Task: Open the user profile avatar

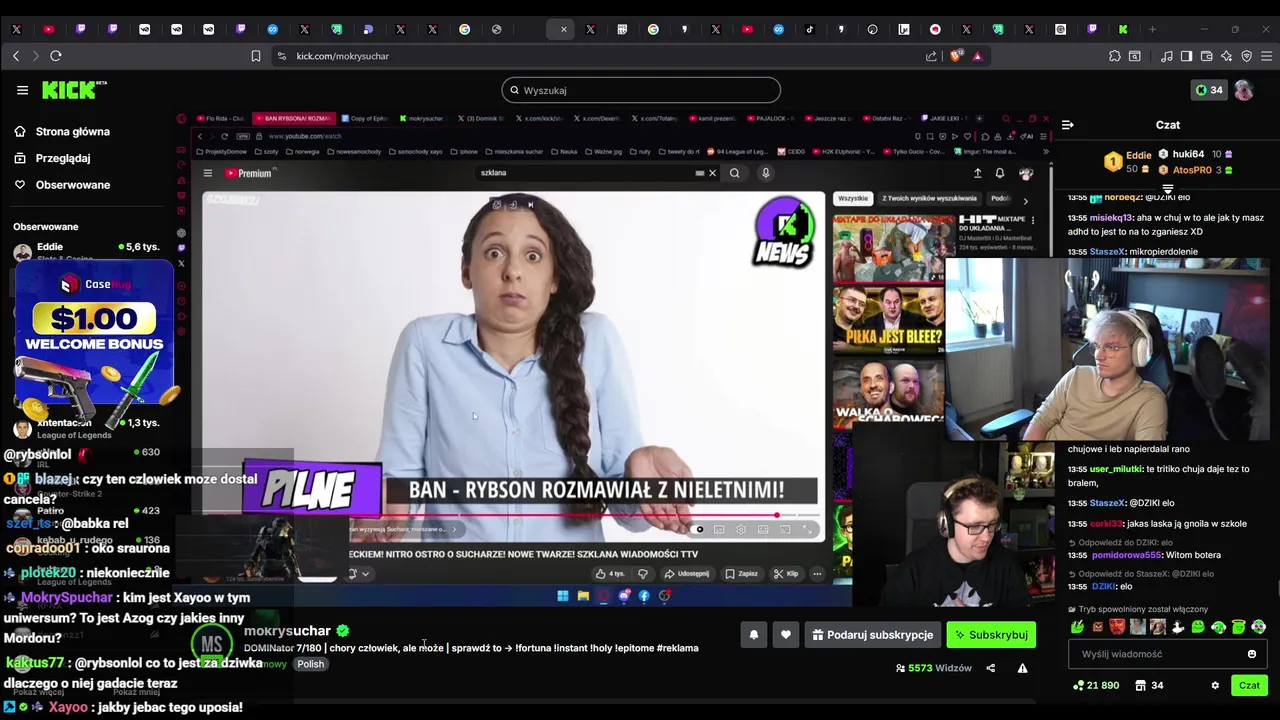Action: (1243, 90)
